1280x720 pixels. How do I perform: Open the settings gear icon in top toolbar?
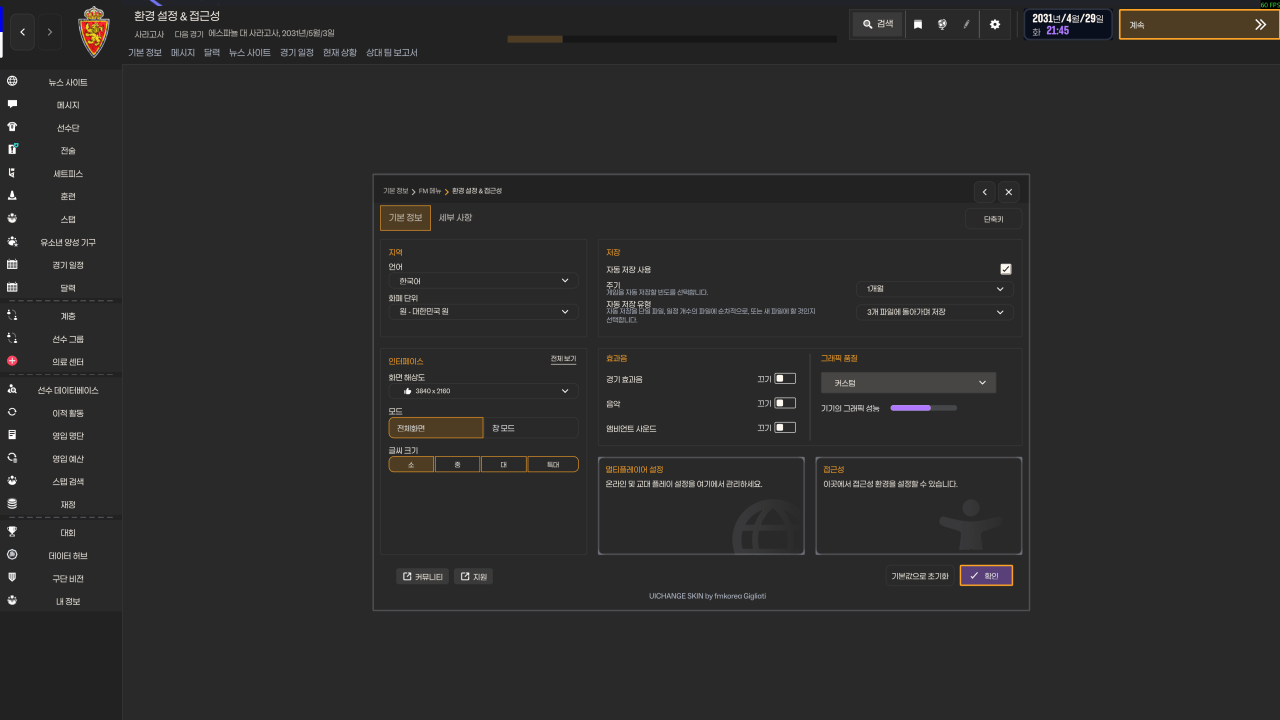[994, 24]
